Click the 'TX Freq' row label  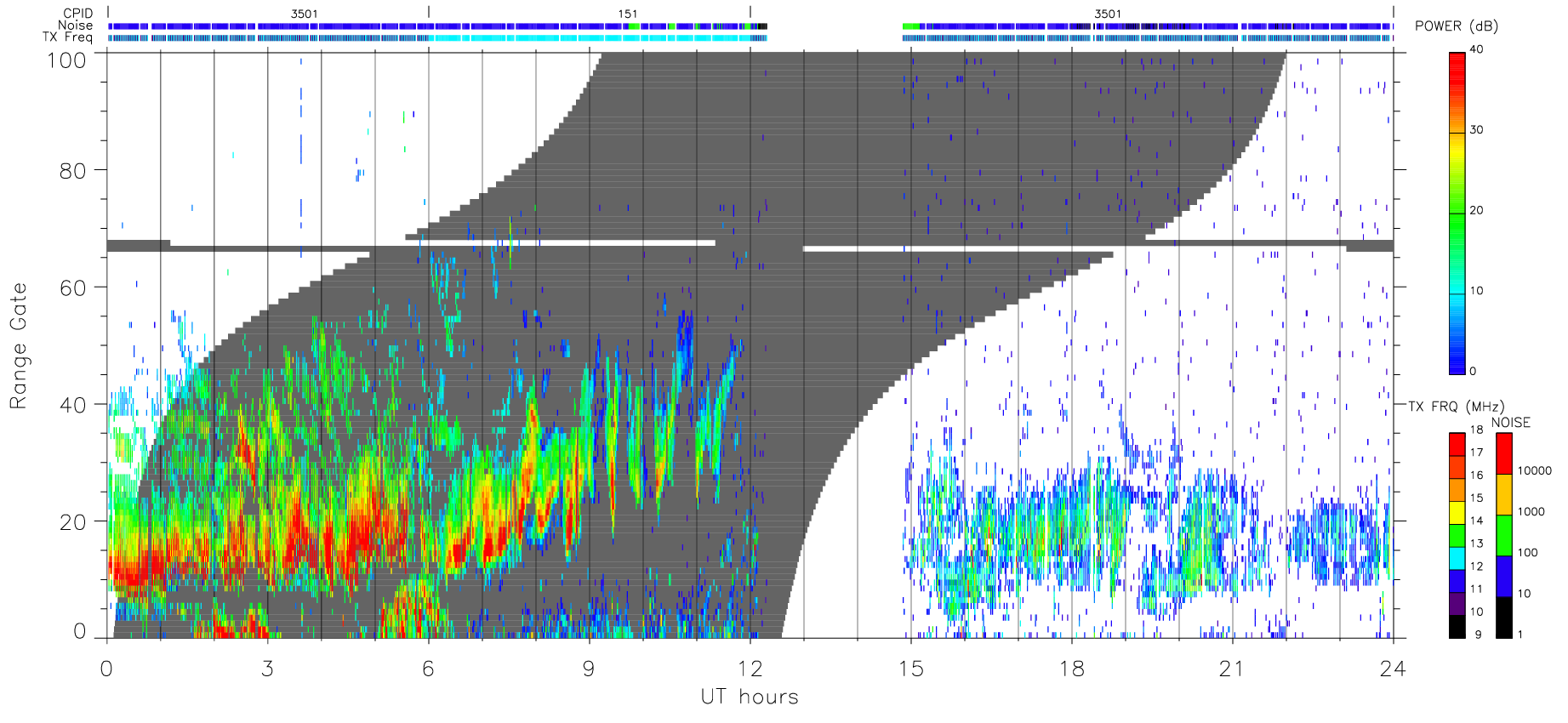tap(67, 37)
